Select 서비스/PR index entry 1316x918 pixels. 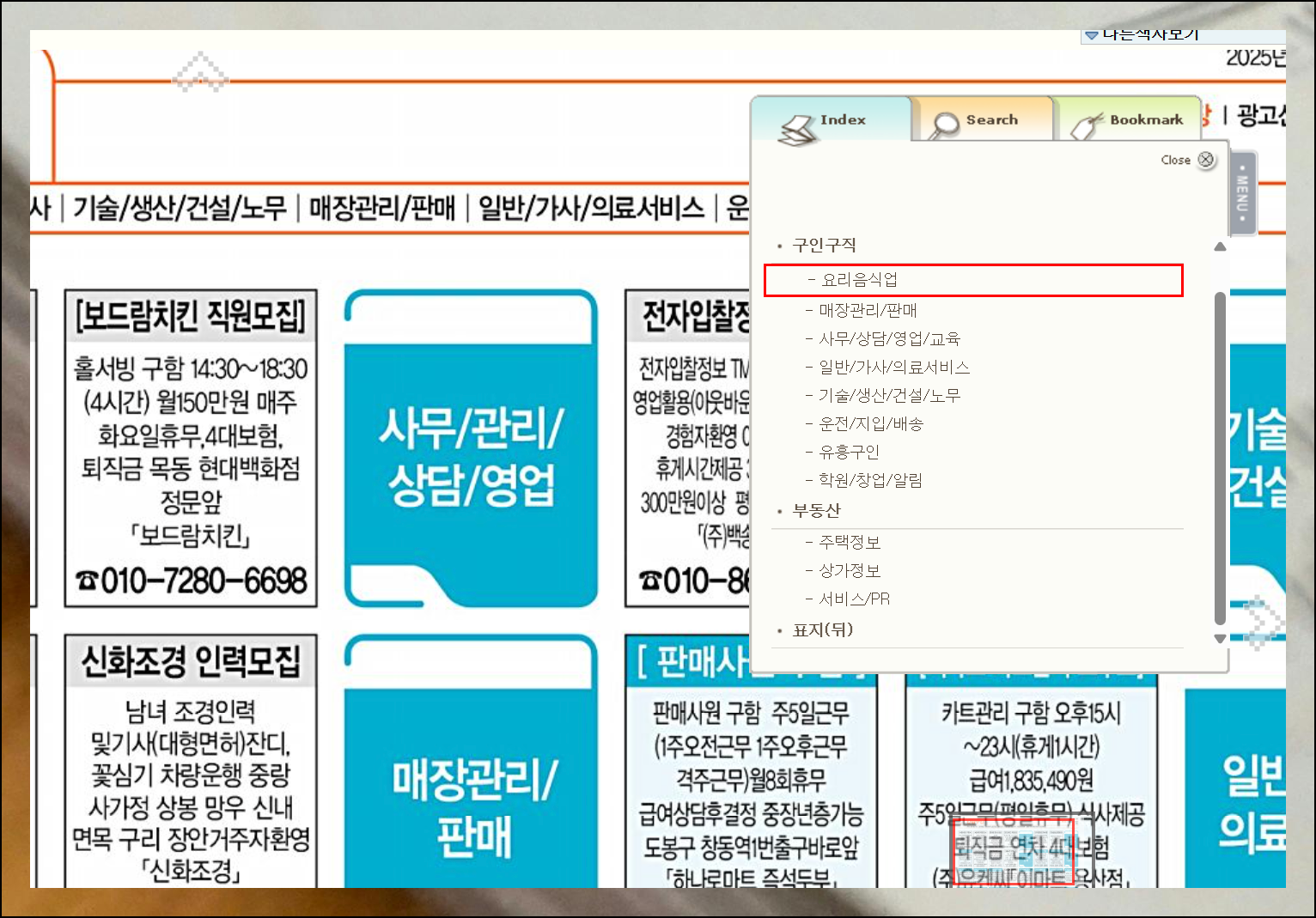[x=854, y=599]
